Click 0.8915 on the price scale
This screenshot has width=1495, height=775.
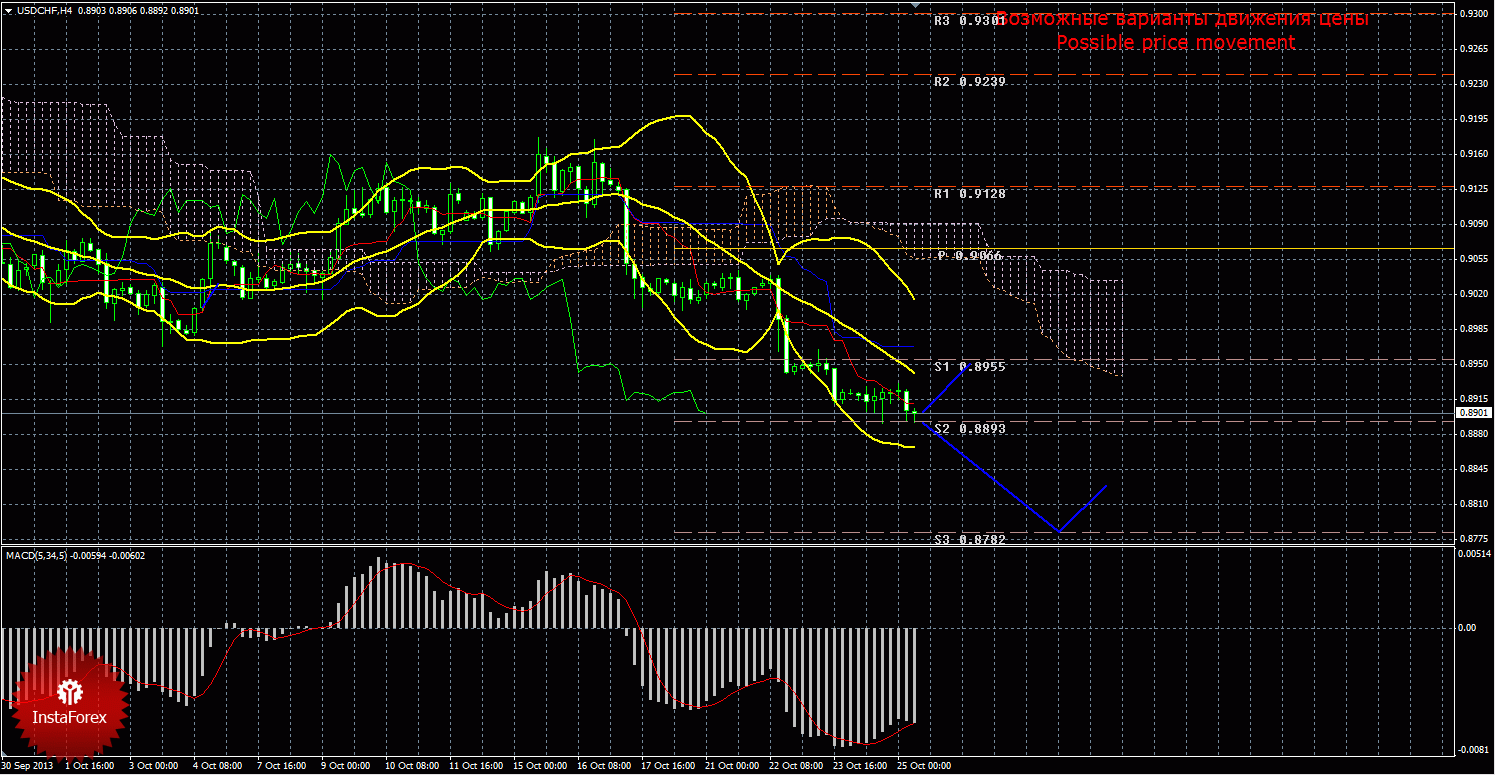pos(1475,399)
